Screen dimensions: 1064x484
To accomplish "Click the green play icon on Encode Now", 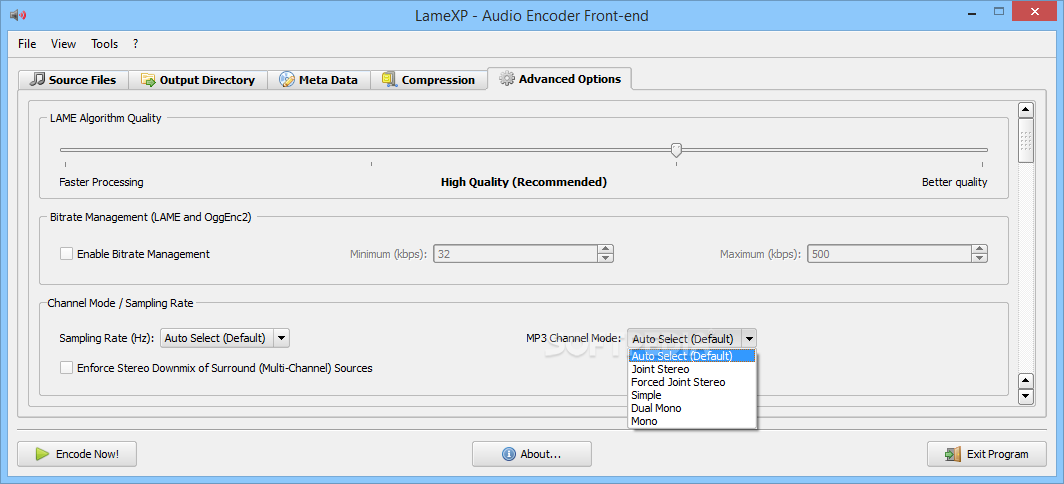I will [43, 454].
